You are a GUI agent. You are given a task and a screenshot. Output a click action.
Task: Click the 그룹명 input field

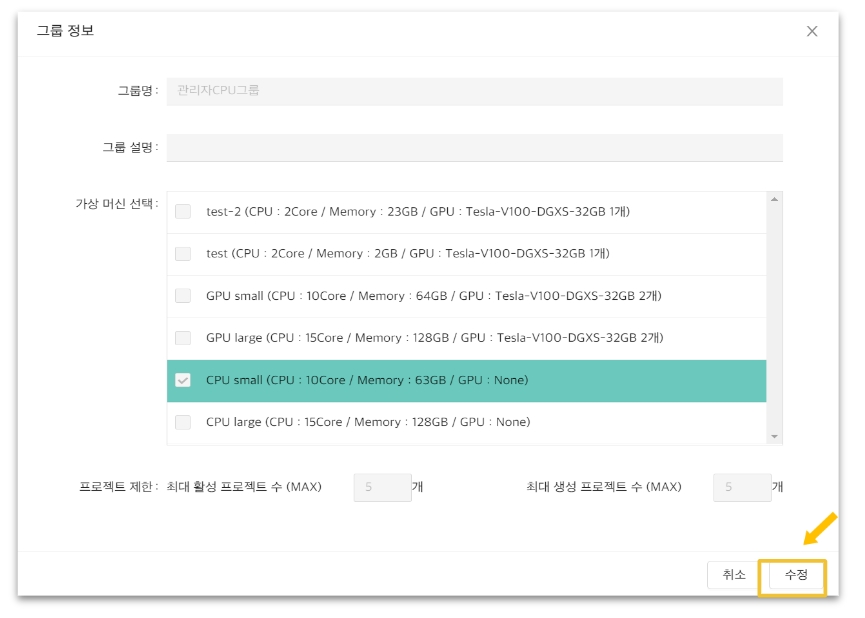[474, 91]
